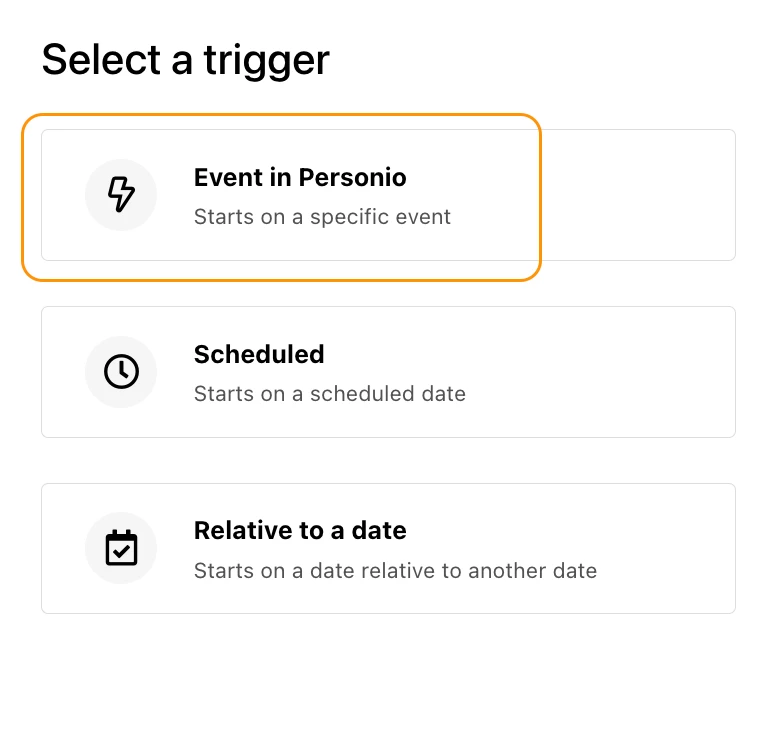767x734 pixels.
Task: Click the grey circle around the clock icon
Action: [x=121, y=372]
